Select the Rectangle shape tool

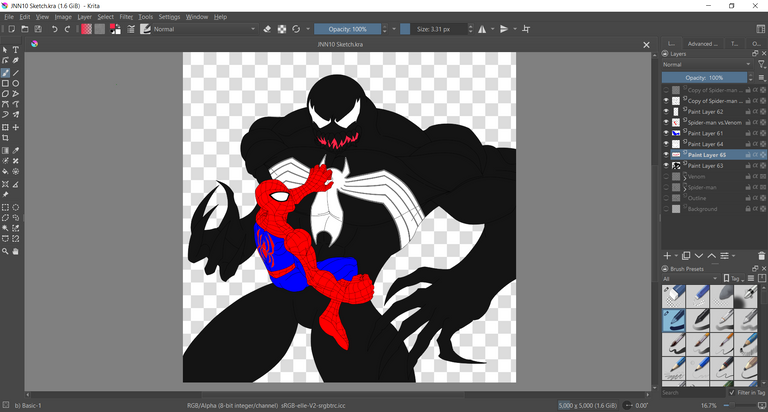[x=5, y=84]
